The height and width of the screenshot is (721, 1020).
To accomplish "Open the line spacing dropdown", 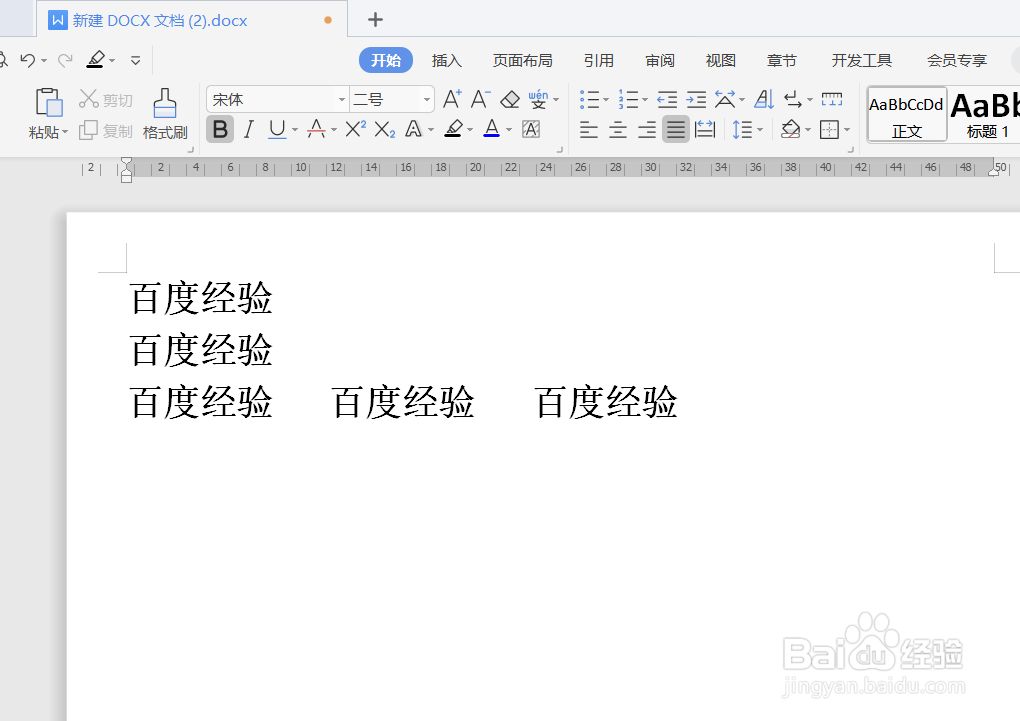I will (x=748, y=129).
